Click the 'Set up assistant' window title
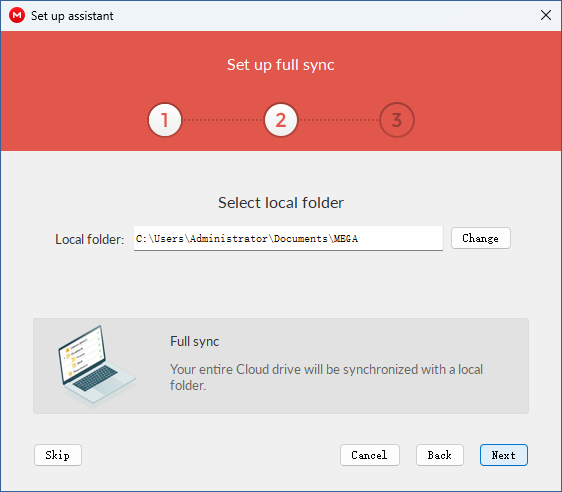Screen dimensions: 562x492 72,16
